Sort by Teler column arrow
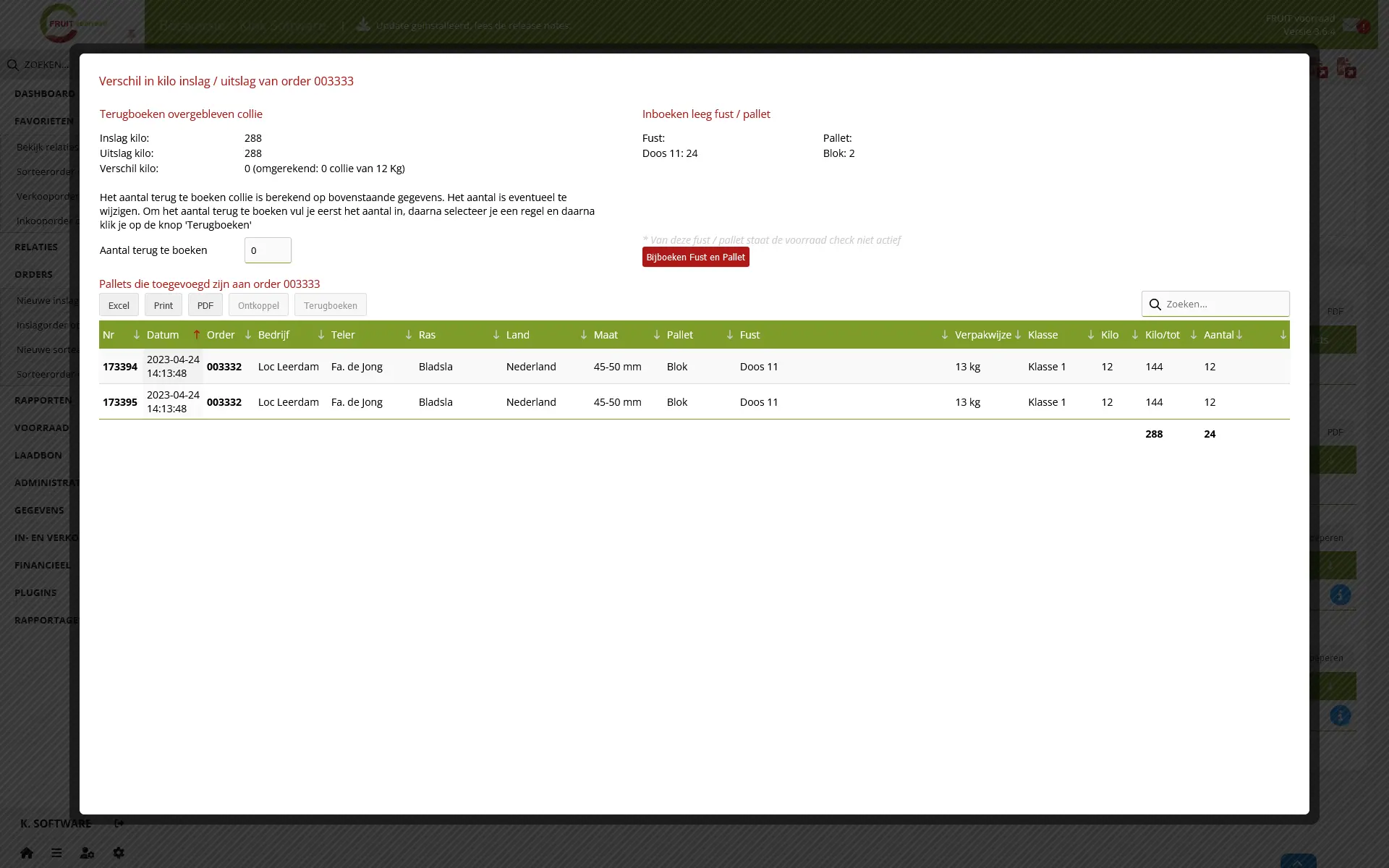The width and height of the screenshot is (1389, 868). (x=408, y=335)
